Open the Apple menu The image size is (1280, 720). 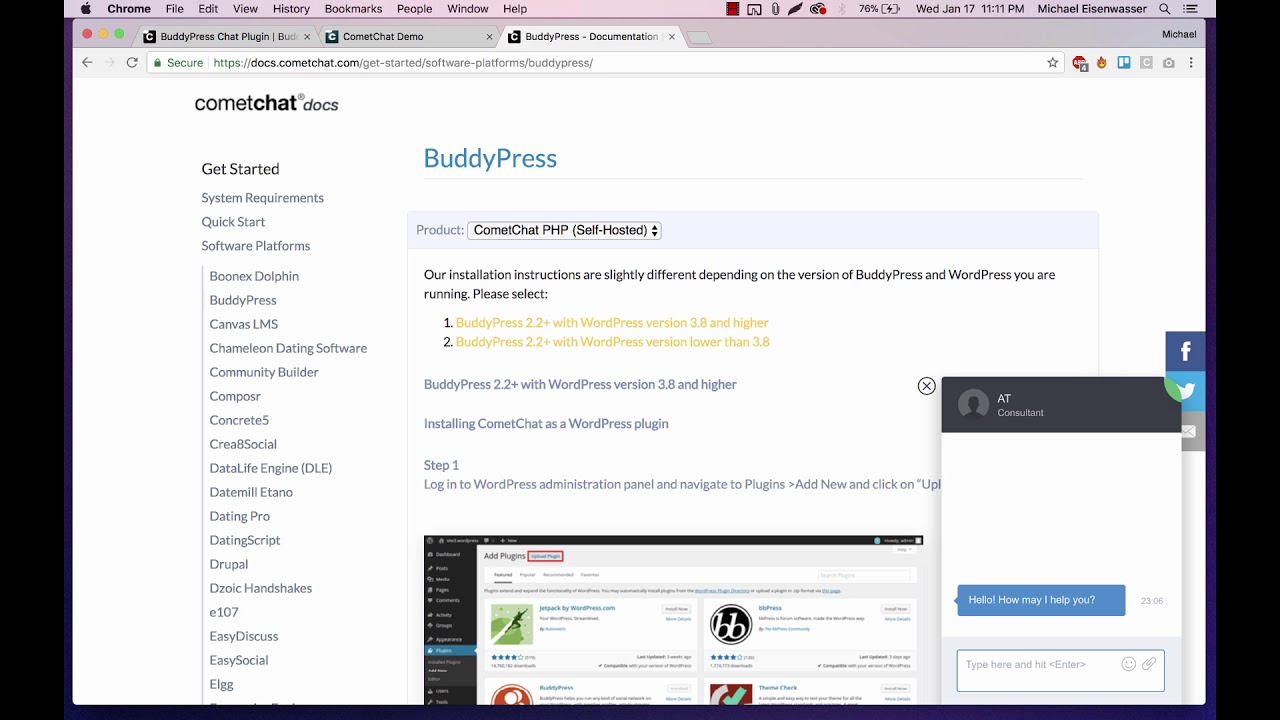[85, 9]
